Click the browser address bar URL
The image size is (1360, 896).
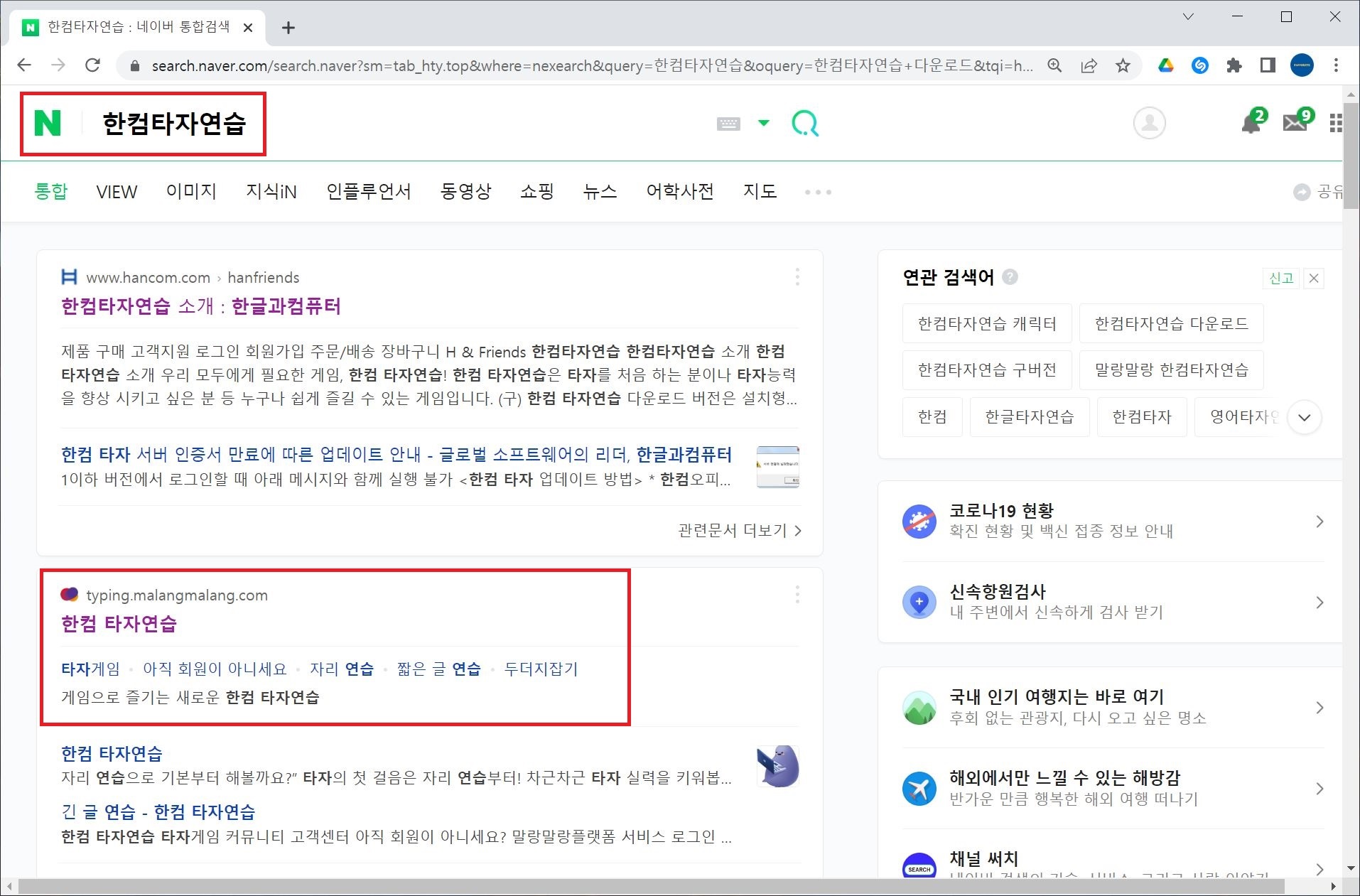click(x=592, y=65)
